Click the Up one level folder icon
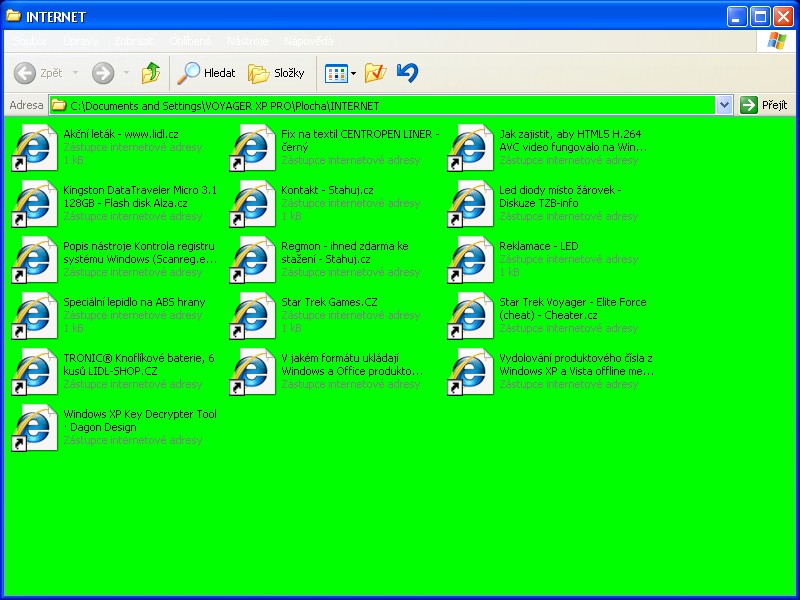The height and width of the screenshot is (600, 800). click(x=151, y=73)
